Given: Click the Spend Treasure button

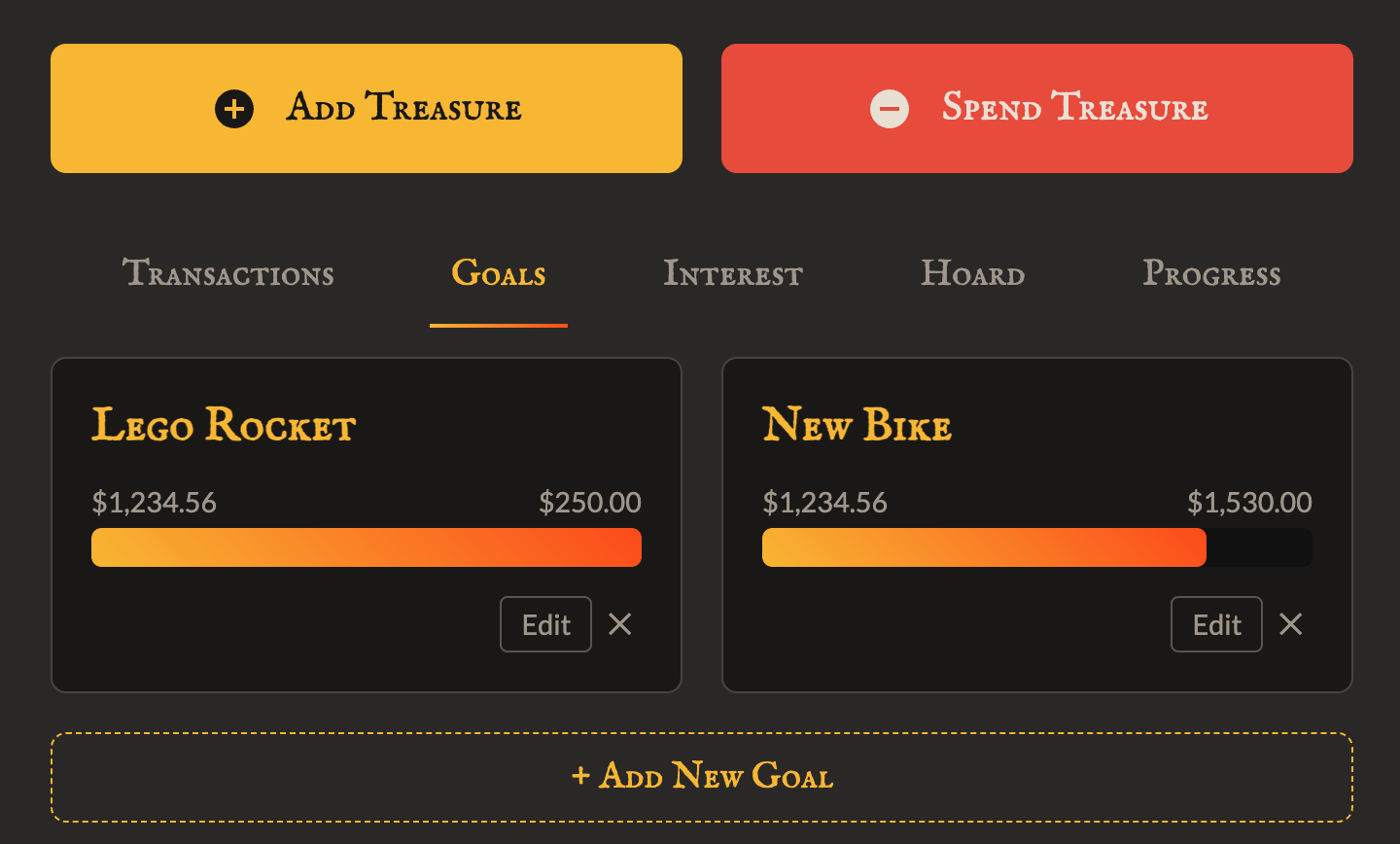Looking at the screenshot, I should click(x=1035, y=108).
